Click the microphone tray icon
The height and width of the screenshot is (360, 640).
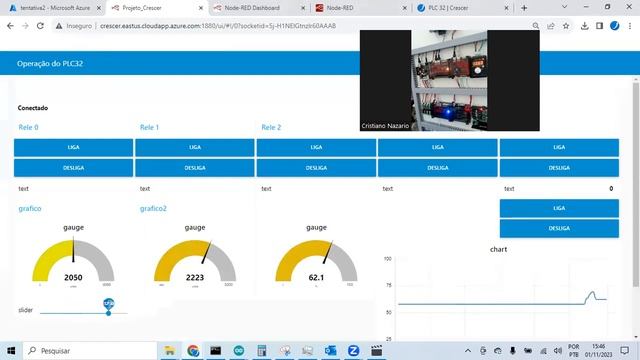(513, 351)
